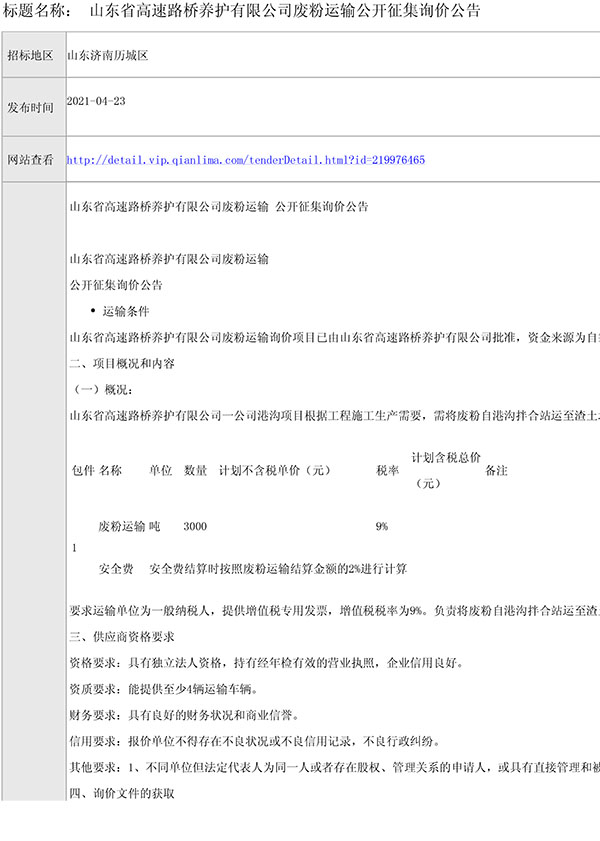Click the line 公开征集询价公告 above the bullet
600x841 pixels.
116,285
